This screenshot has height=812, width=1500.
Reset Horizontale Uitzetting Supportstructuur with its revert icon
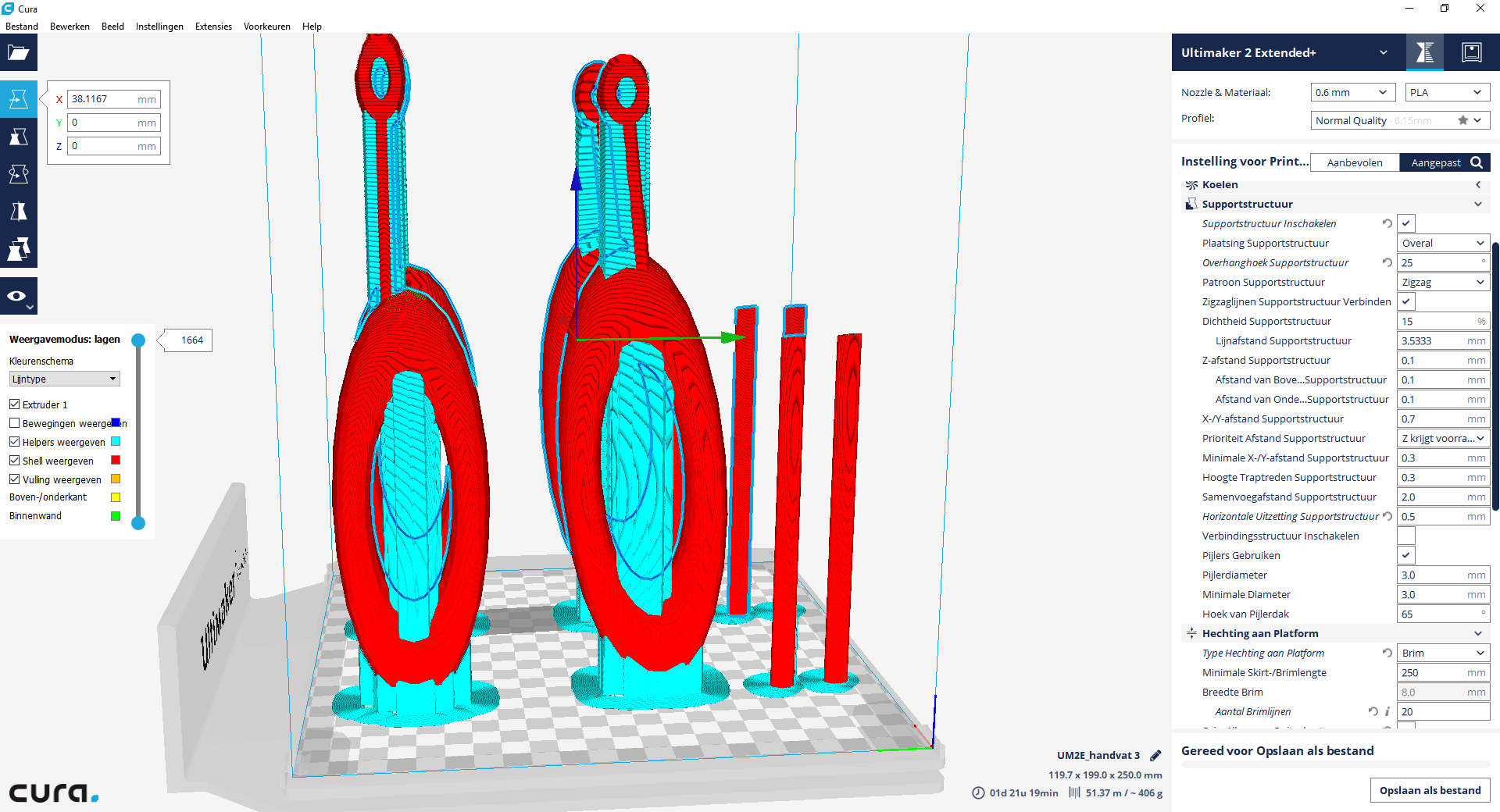point(1387,516)
